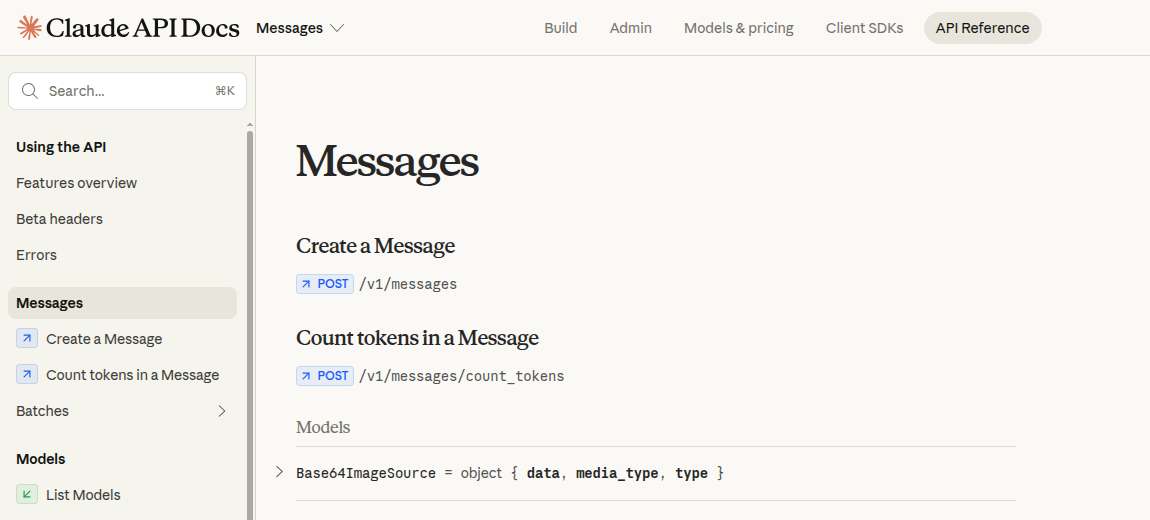Click the POST badge for /v1/messages

[x=325, y=284]
